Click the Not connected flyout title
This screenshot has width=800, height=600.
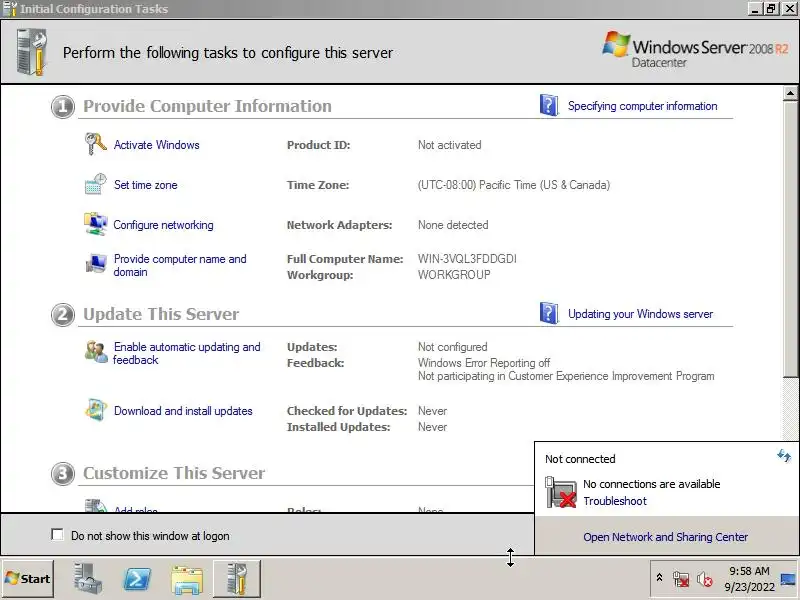[x=580, y=459]
